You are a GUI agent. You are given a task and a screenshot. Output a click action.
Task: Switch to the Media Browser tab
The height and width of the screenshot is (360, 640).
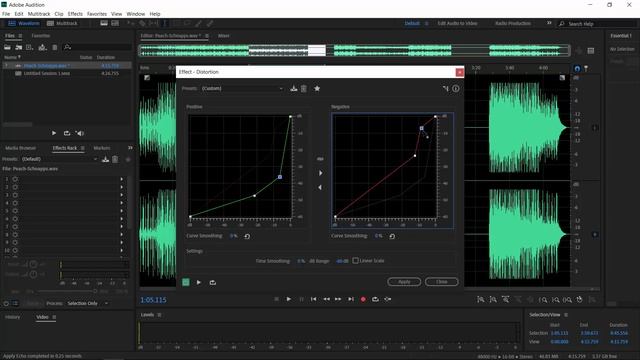click(20, 148)
